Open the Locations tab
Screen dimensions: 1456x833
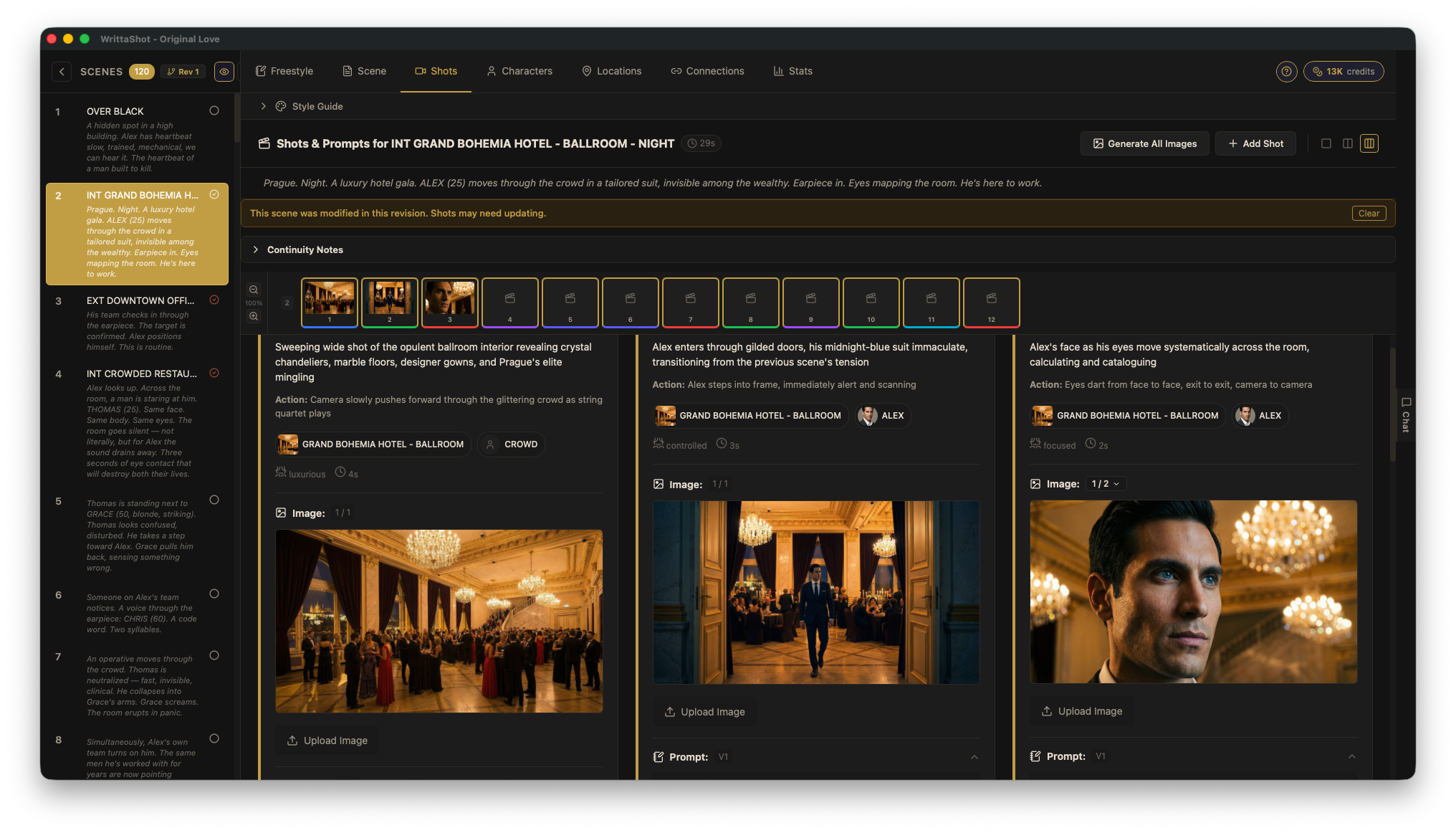pyautogui.click(x=611, y=71)
